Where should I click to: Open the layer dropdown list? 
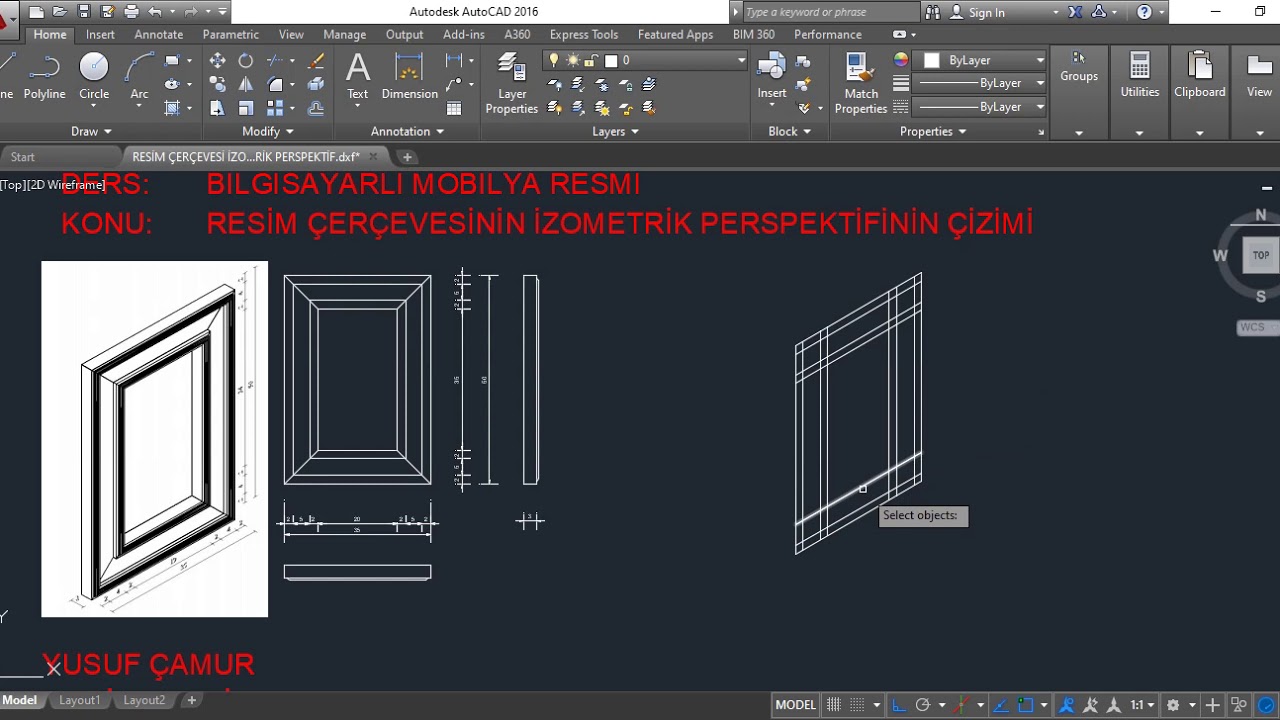[741, 60]
